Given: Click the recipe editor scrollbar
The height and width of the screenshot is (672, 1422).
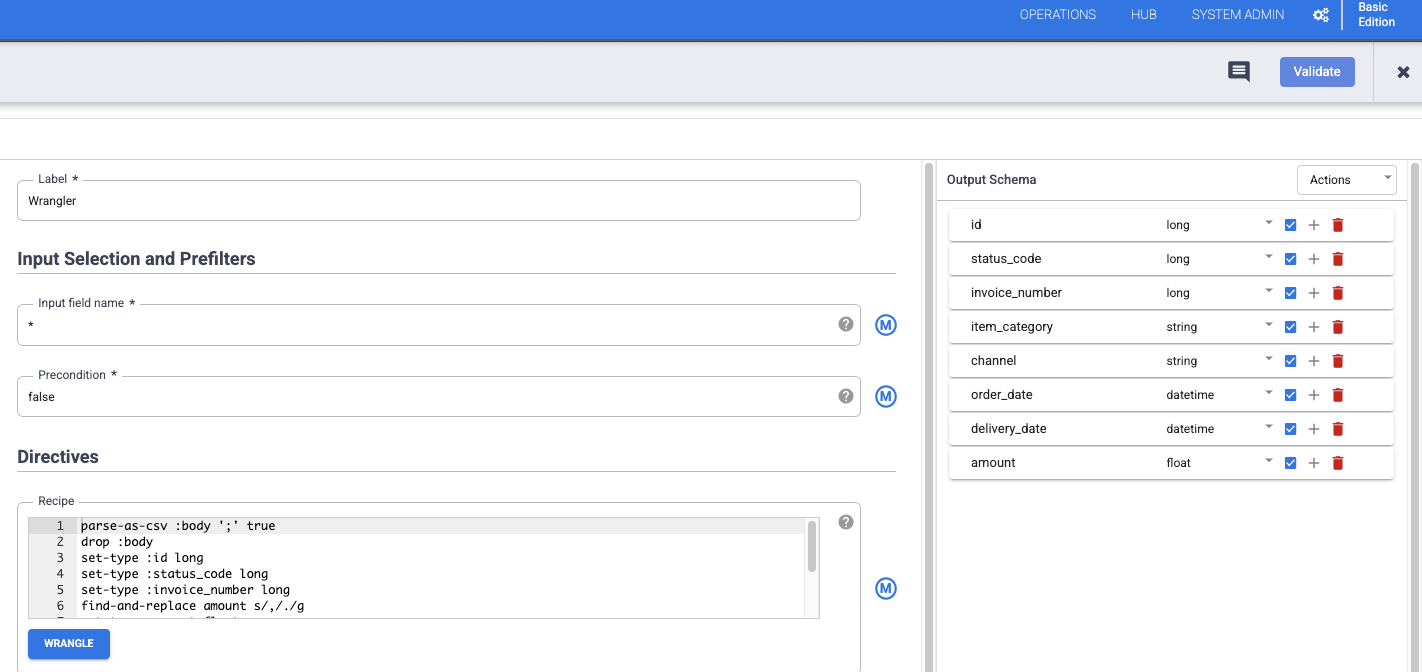Looking at the screenshot, I should [812, 546].
